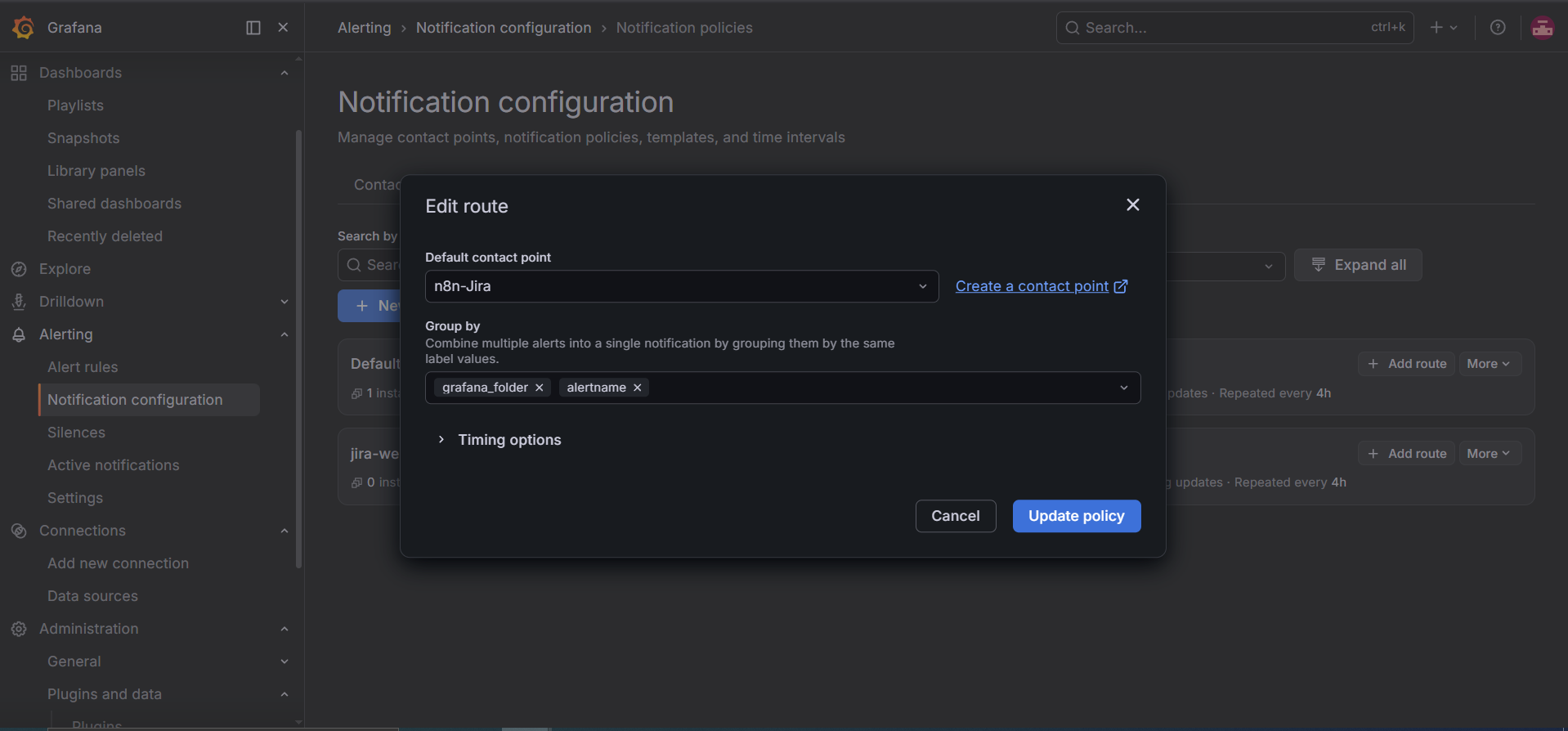Click the Expand all button

(x=1358, y=265)
